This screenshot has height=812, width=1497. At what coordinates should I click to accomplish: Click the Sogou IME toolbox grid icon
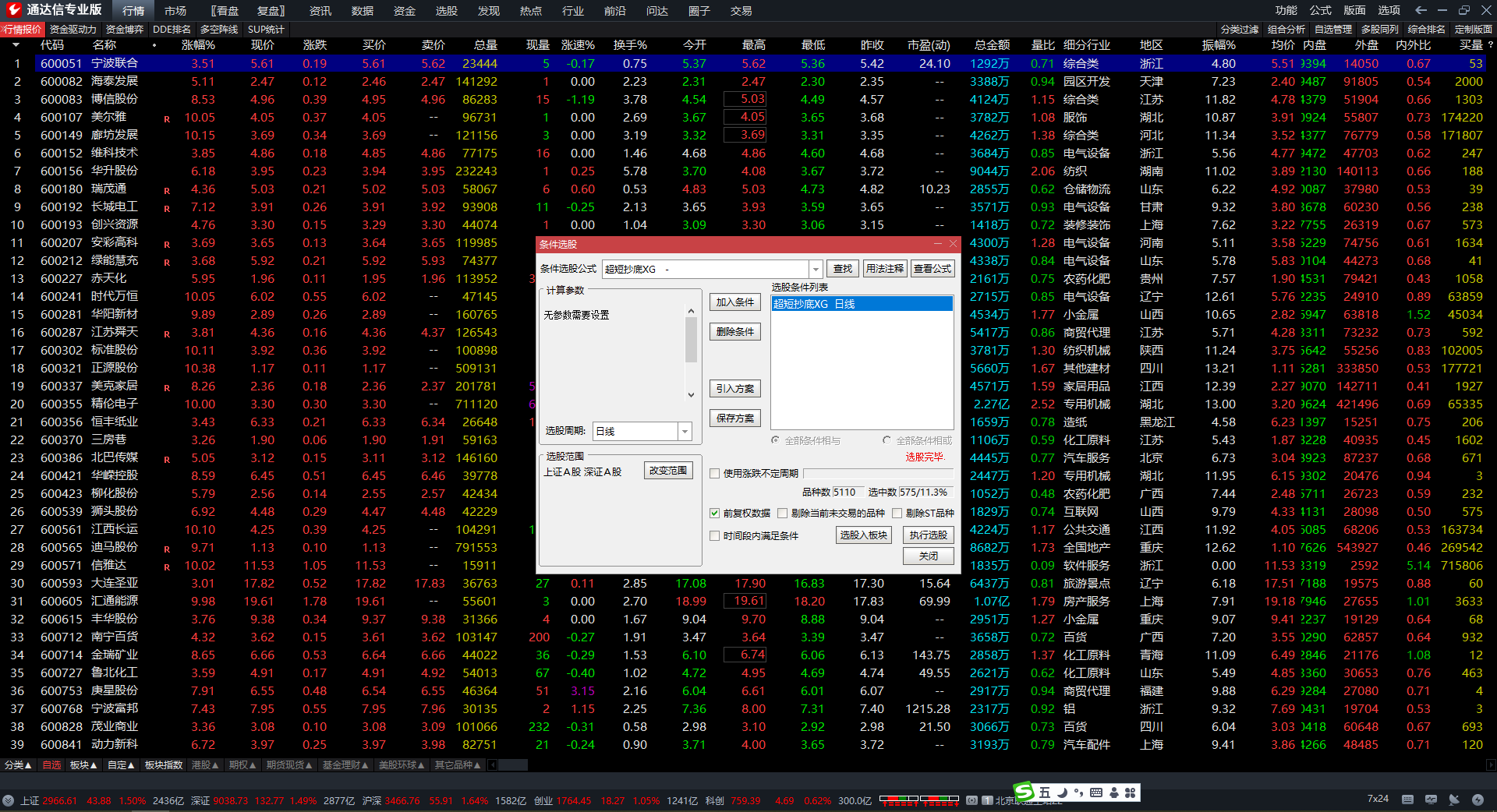(x=1131, y=793)
